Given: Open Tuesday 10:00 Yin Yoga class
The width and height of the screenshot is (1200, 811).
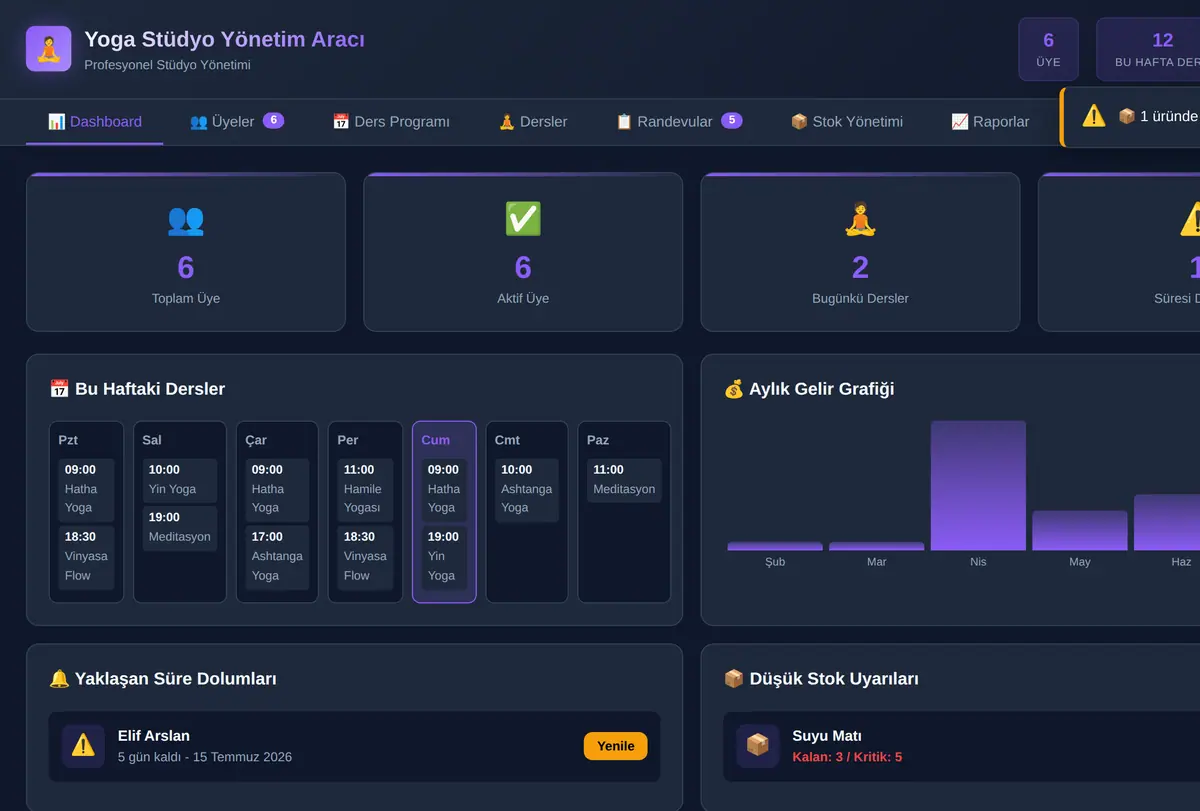Looking at the screenshot, I should (x=180, y=480).
